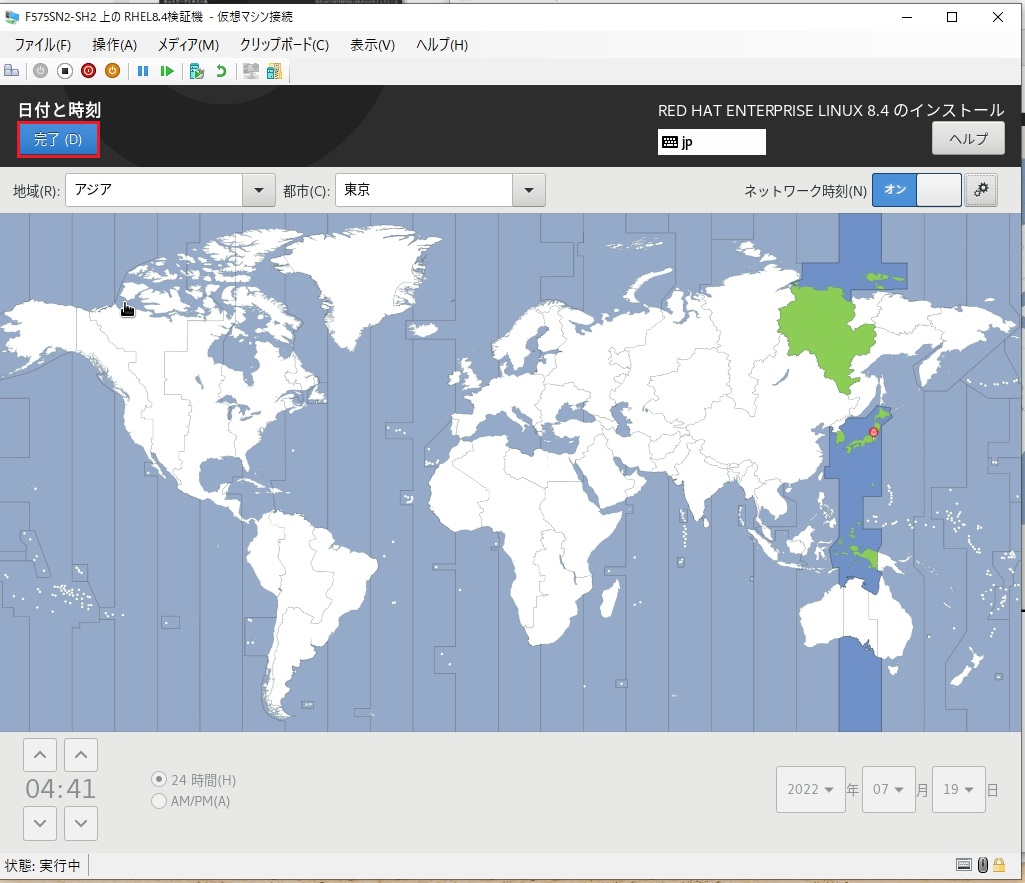The width and height of the screenshot is (1025, 883).
Task: Increase the hour value
Action: 40,755
